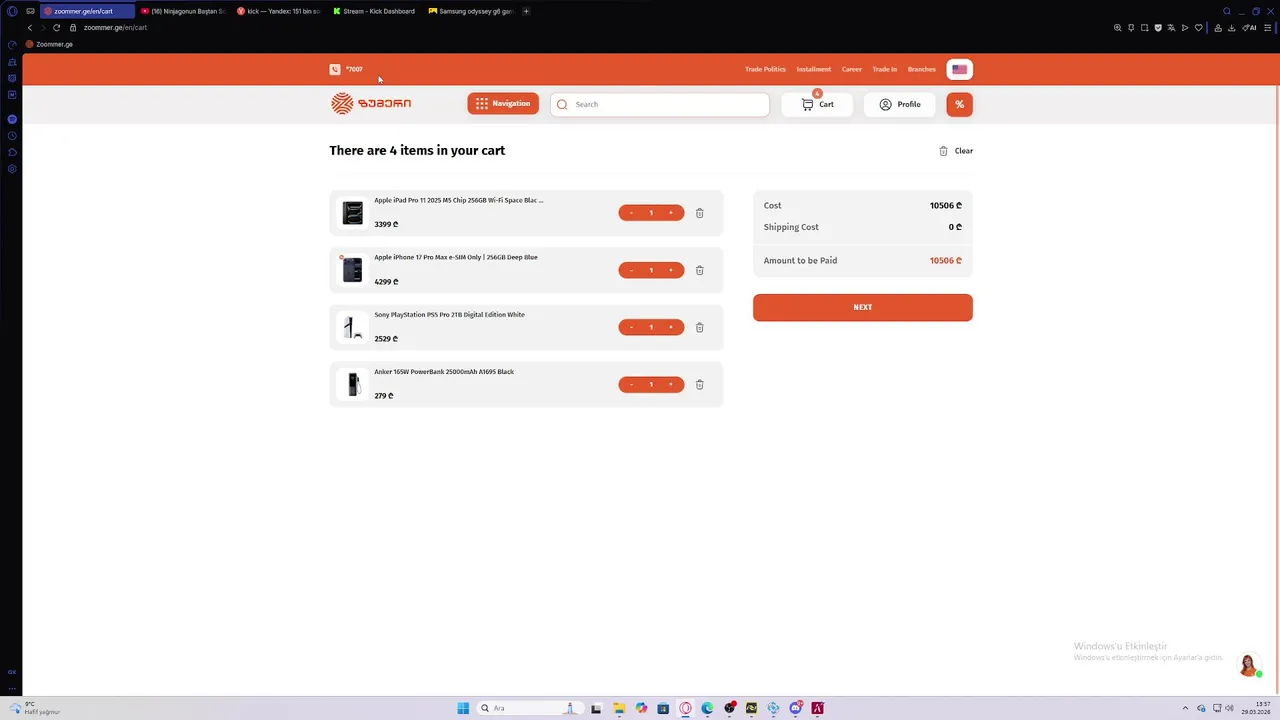Switch to Stream - Kick Dashboard tab
Image resolution: width=1280 pixels, height=720 pixels.
point(375,11)
